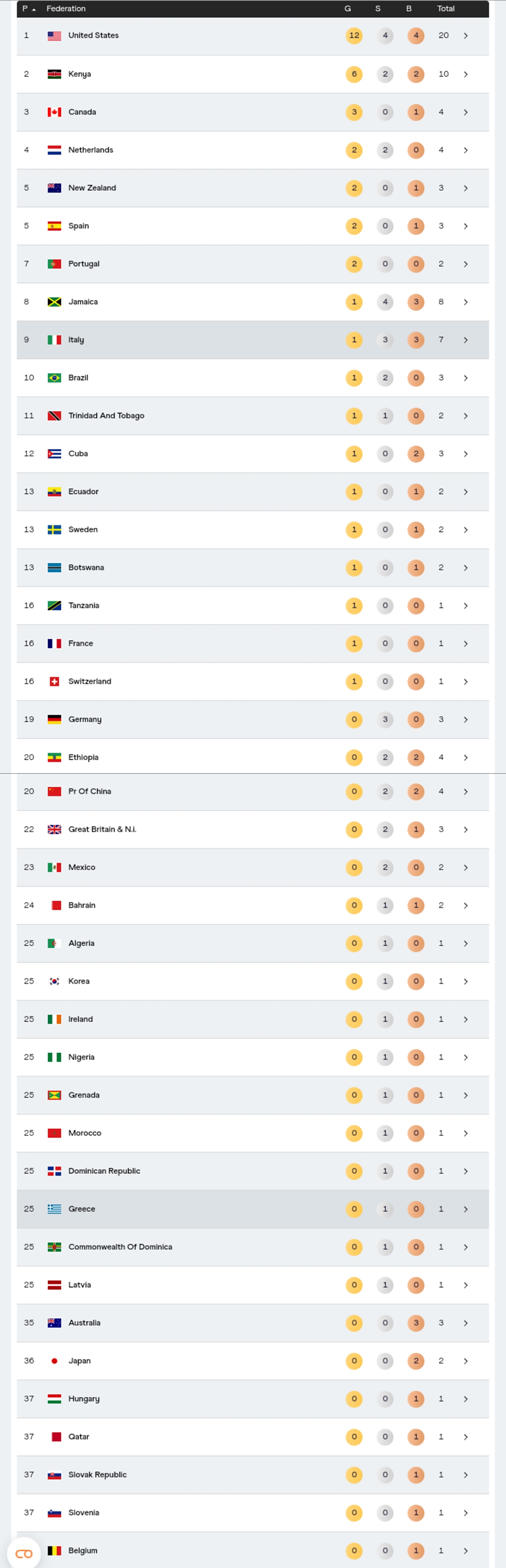This screenshot has width=506, height=1568.
Task: Sort by the Total column header
Action: point(446,9)
